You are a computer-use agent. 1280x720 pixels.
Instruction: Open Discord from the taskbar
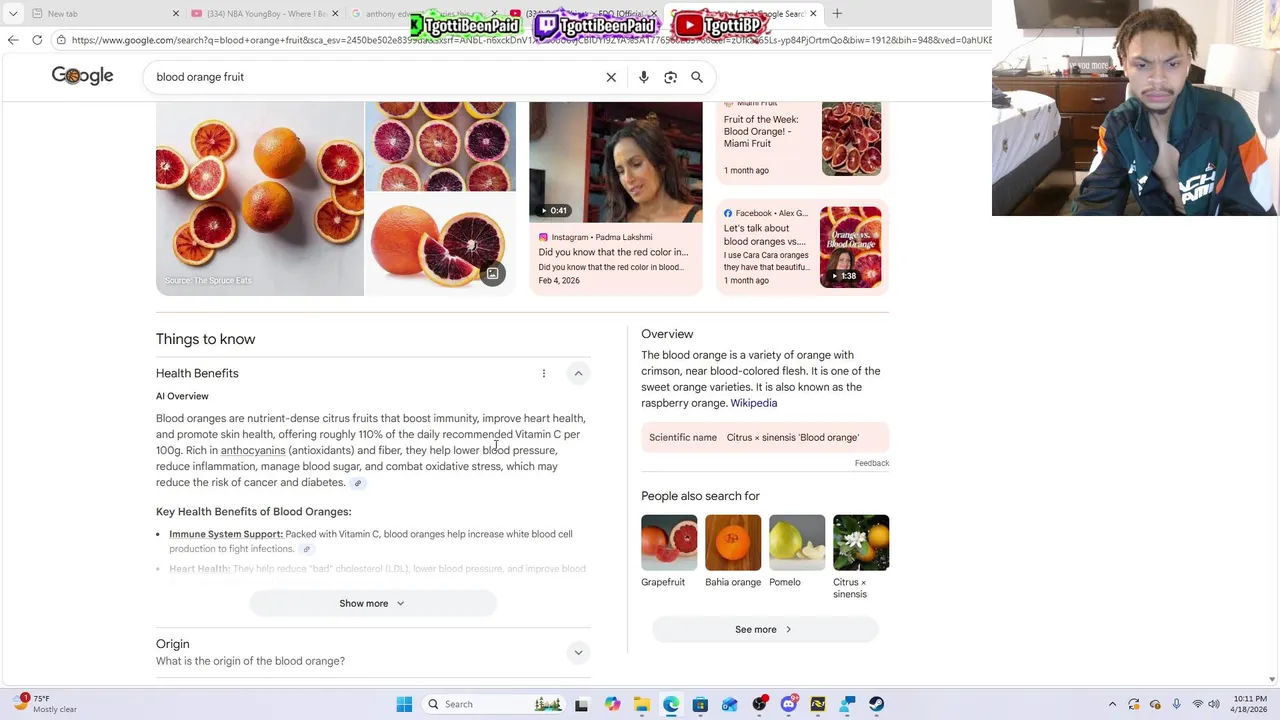coord(789,704)
